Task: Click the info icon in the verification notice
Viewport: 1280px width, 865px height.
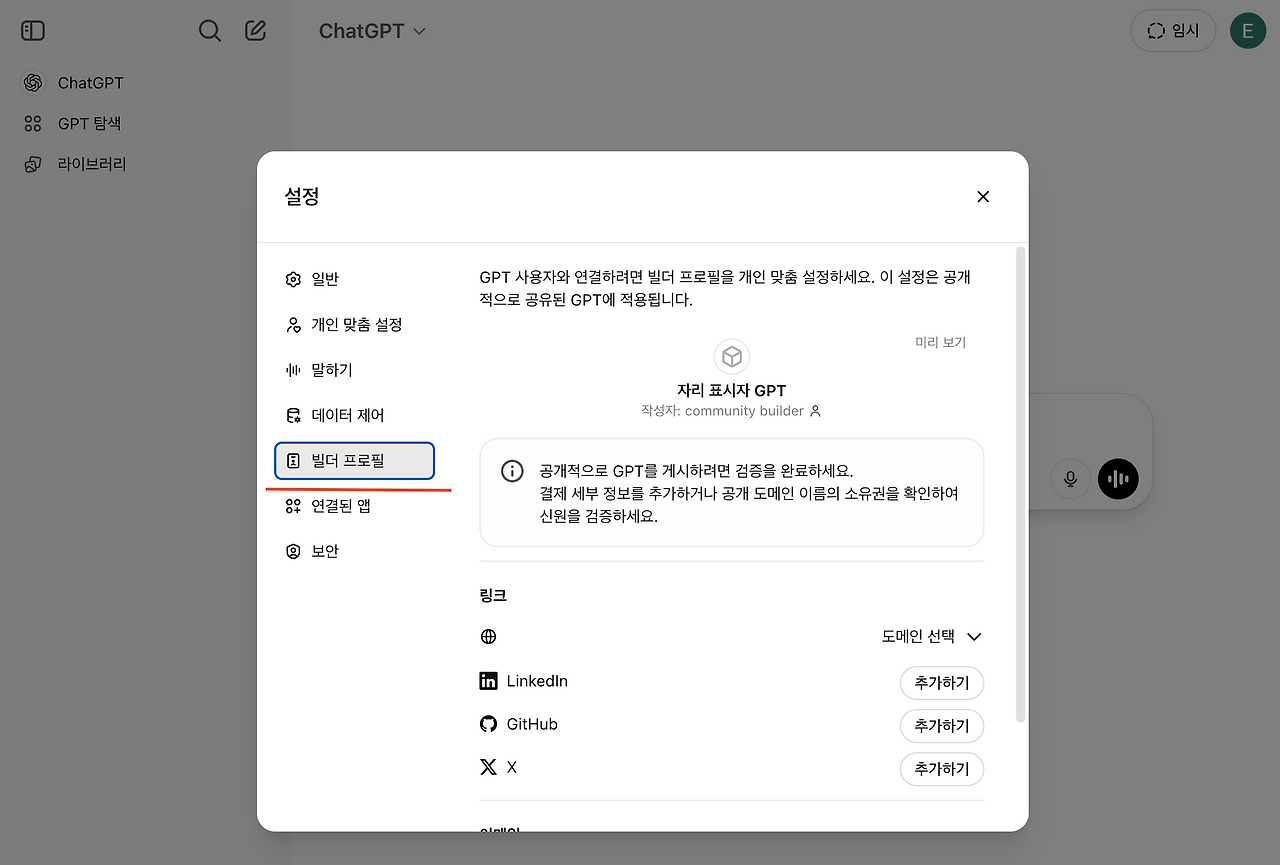Action: coord(511,471)
